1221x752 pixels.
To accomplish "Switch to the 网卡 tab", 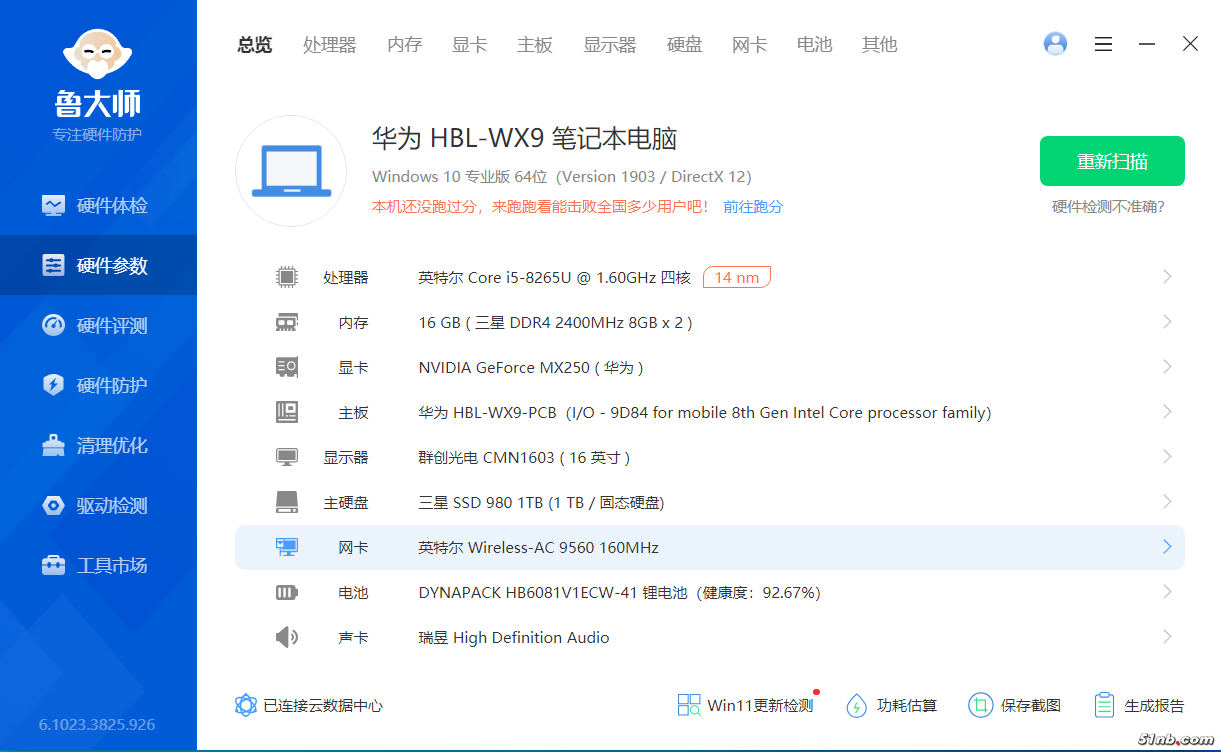I will point(750,44).
